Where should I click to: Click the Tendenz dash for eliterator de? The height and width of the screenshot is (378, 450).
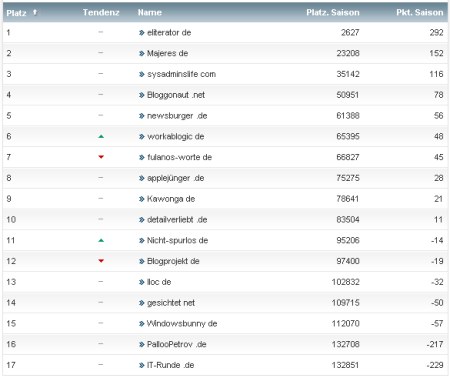pos(101,32)
